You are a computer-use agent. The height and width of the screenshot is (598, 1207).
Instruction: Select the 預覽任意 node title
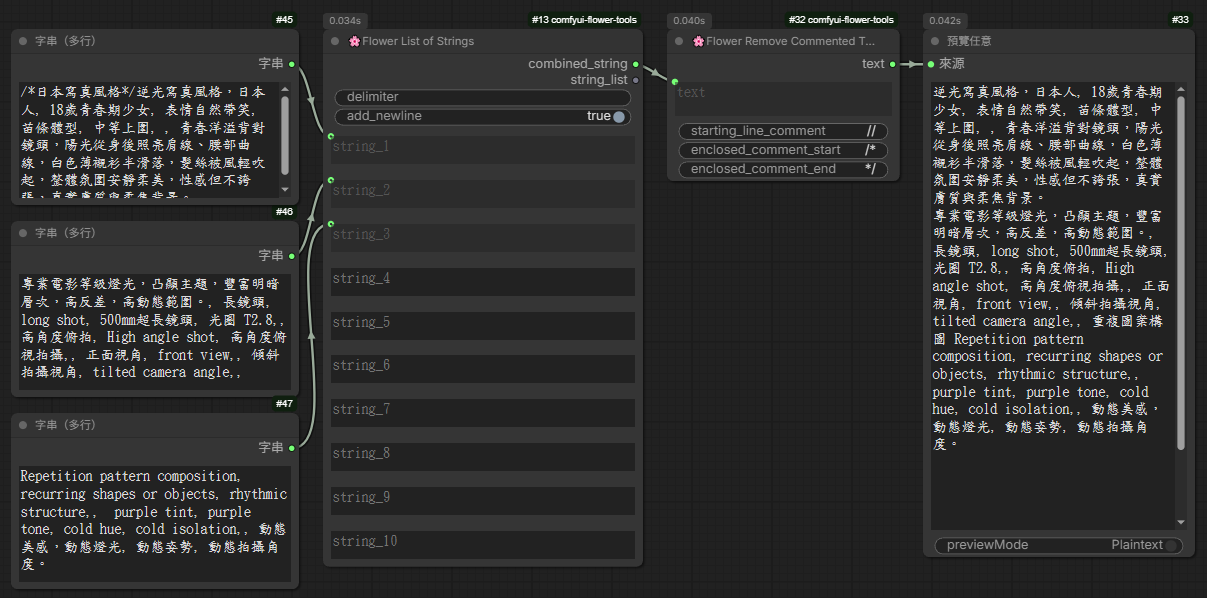click(x=969, y=41)
